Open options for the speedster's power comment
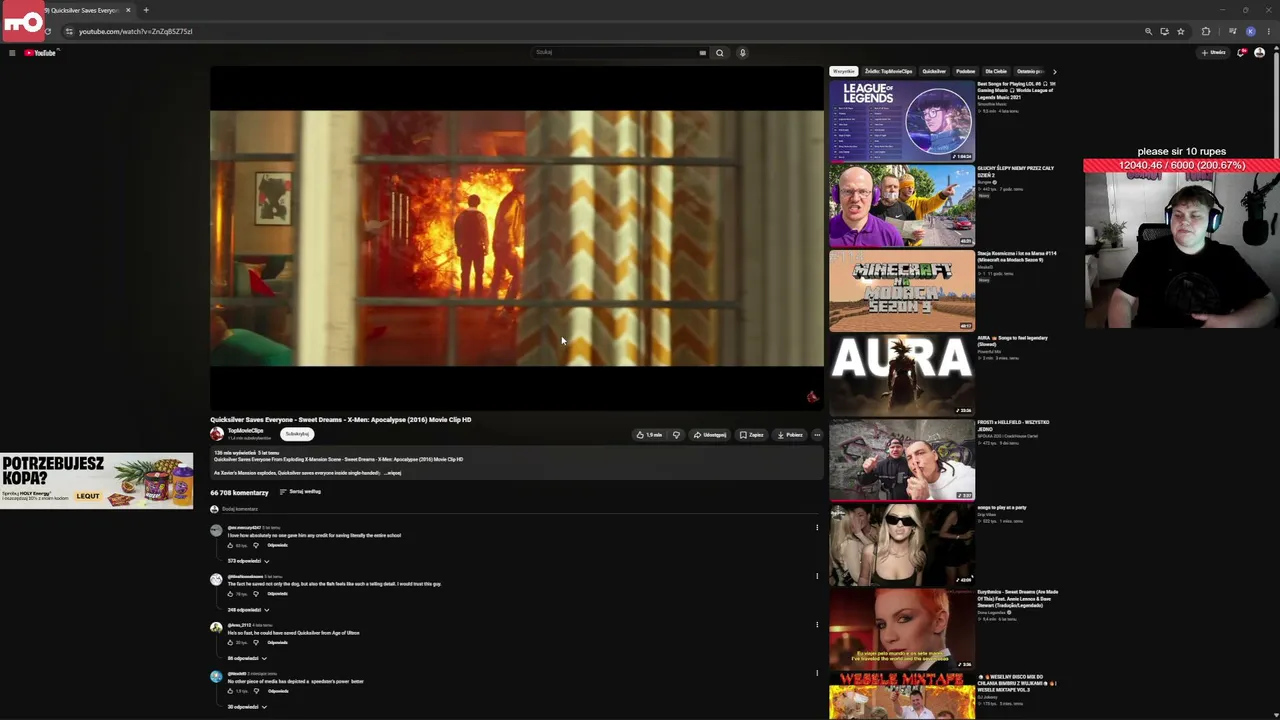This screenshot has width=1280, height=720. point(817,673)
